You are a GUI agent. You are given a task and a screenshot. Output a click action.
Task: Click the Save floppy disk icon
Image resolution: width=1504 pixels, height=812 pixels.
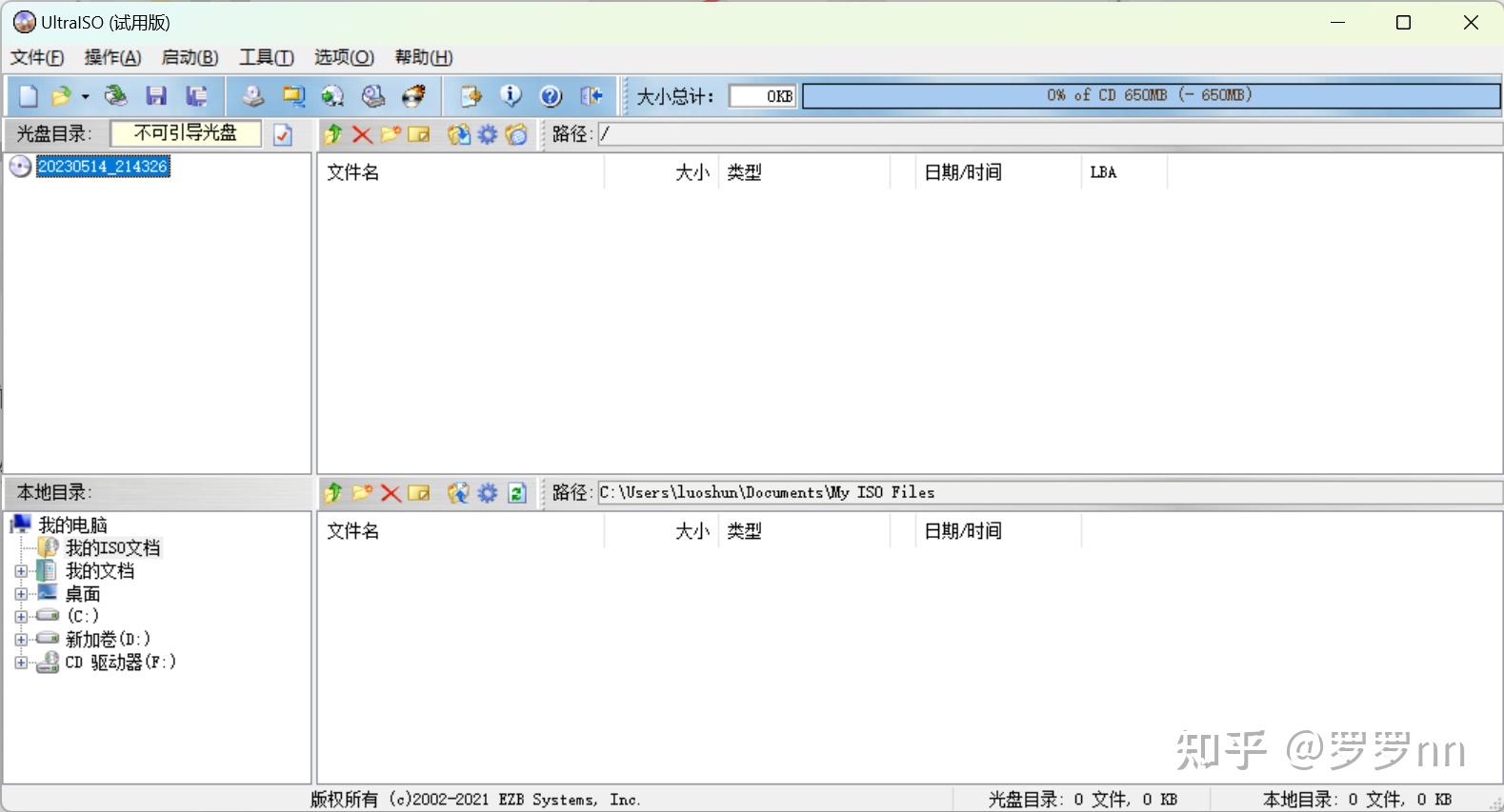(156, 96)
